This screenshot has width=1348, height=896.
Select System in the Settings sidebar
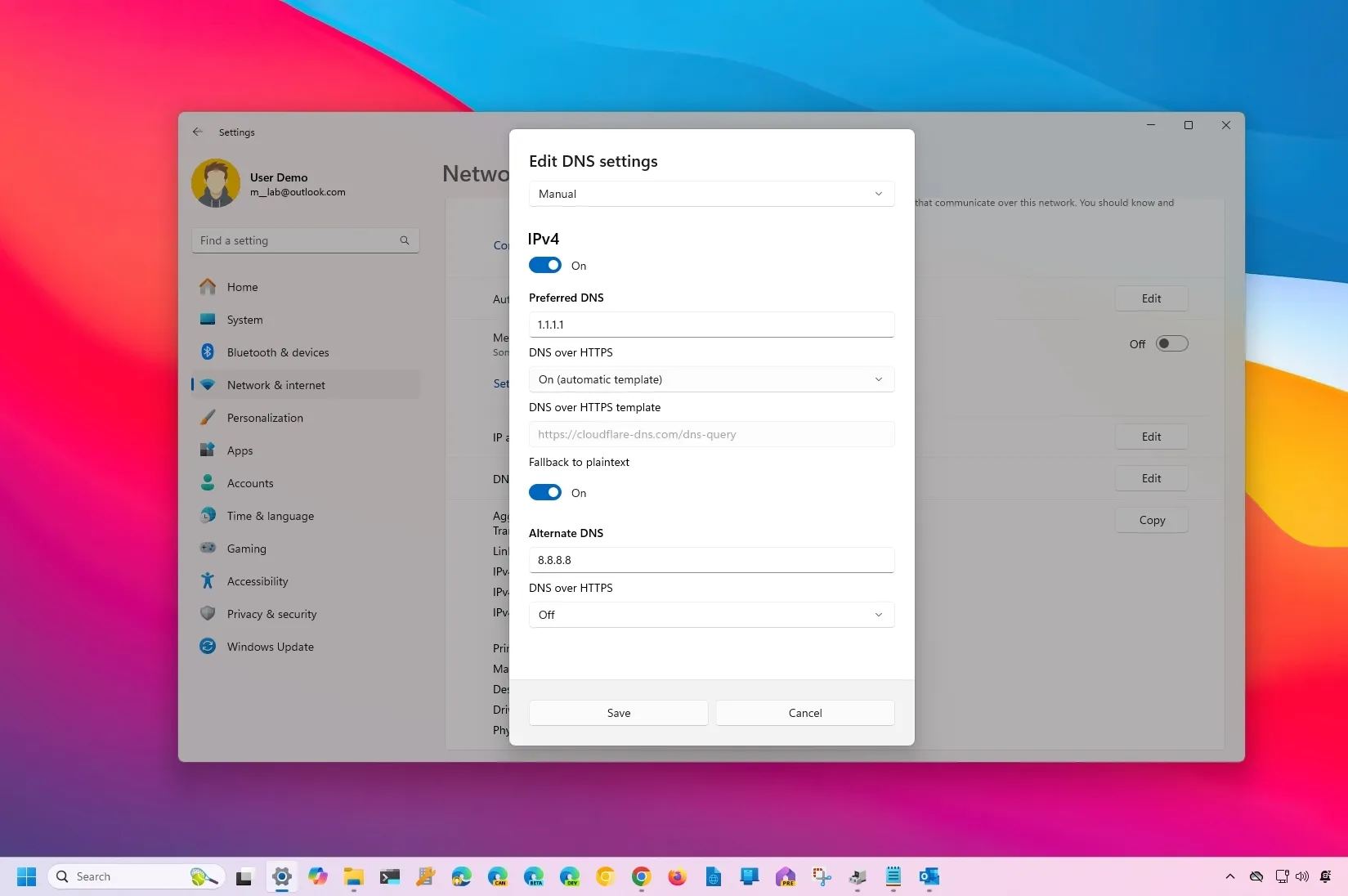click(306, 320)
